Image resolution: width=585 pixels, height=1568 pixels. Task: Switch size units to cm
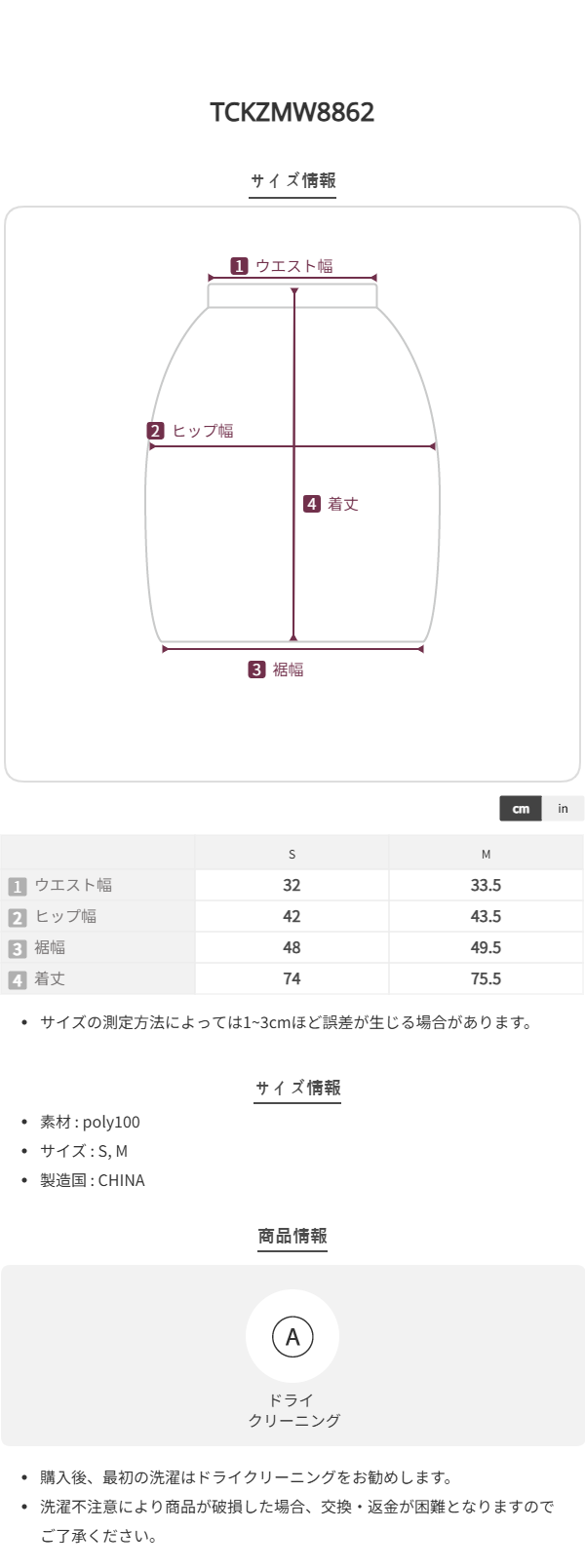(x=521, y=809)
